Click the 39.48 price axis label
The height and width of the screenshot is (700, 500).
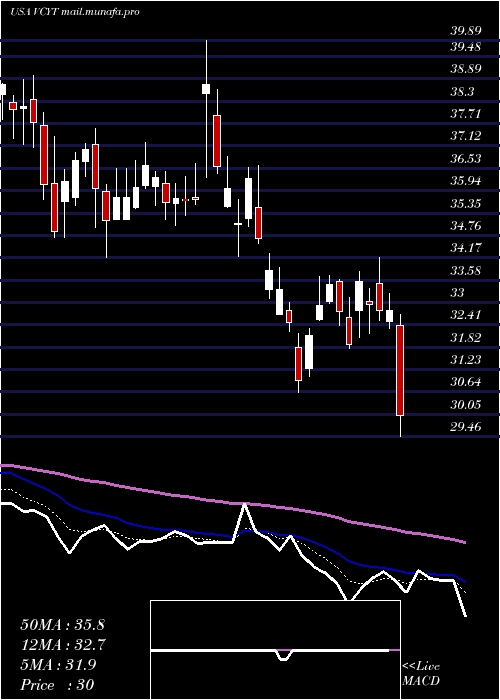point(465,46)
